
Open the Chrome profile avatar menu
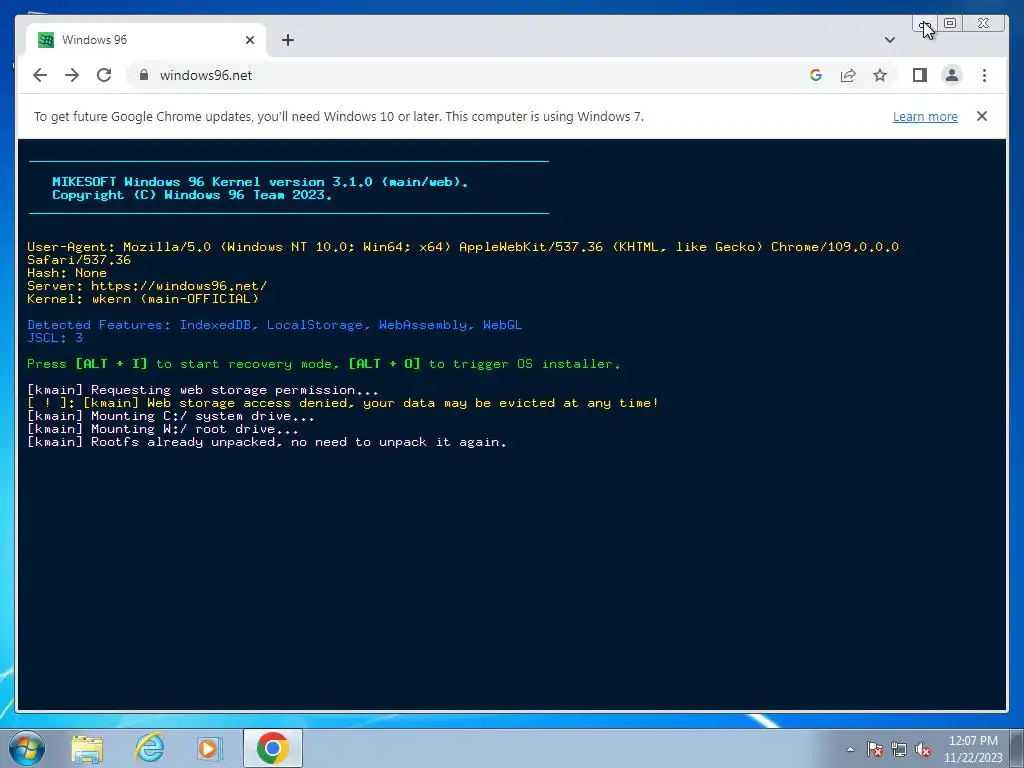point(952,75)
